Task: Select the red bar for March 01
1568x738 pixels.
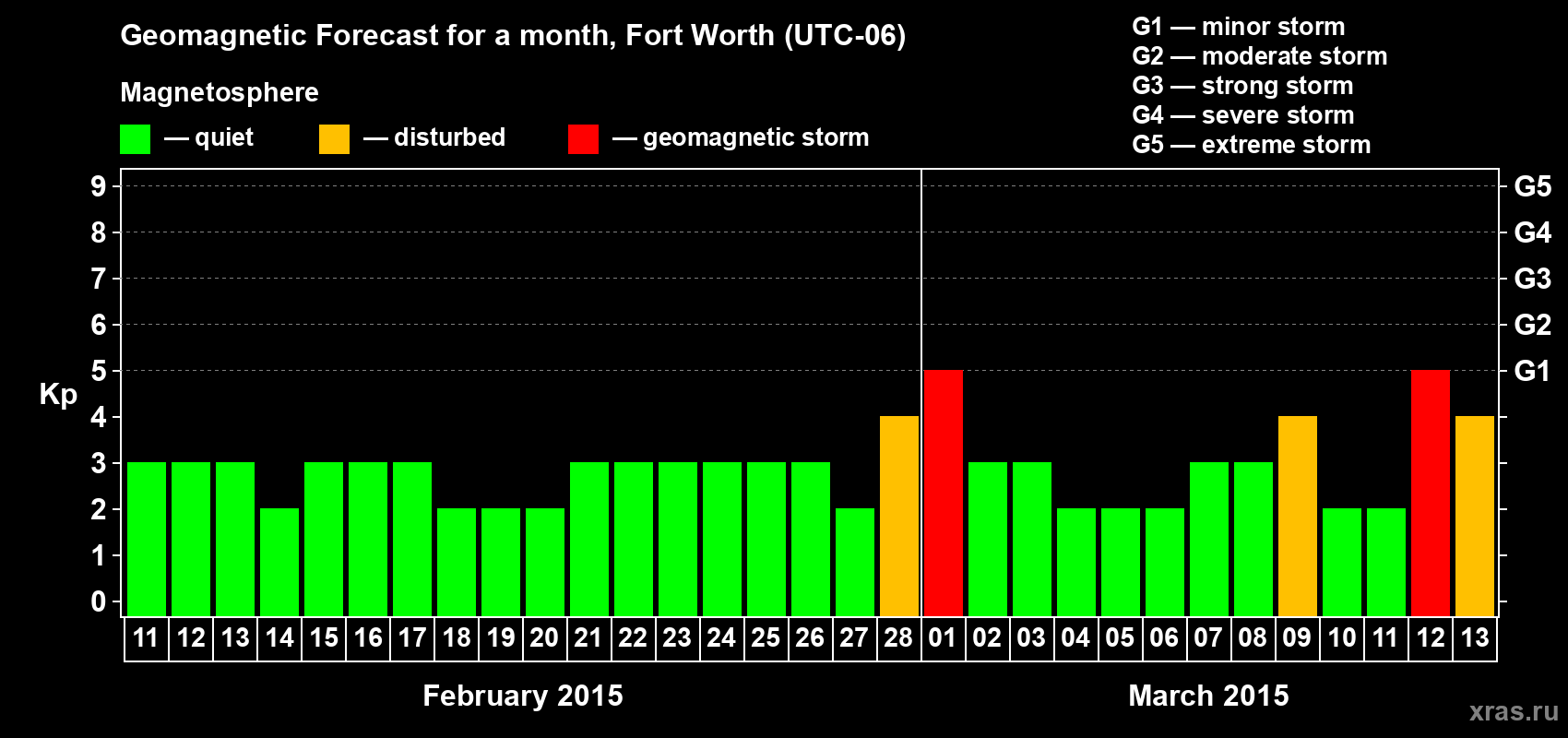Action: (944, 494)
